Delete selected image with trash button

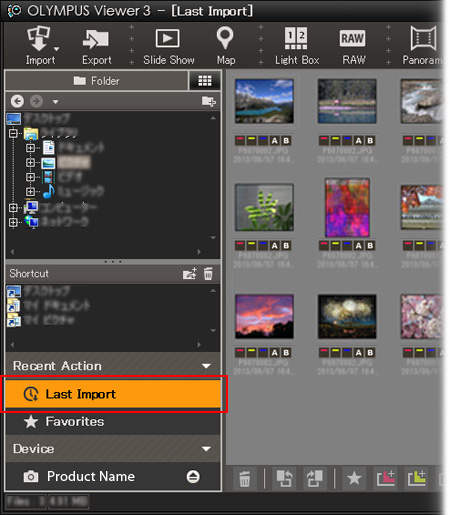pyautogui.click(x=245, y=479)
